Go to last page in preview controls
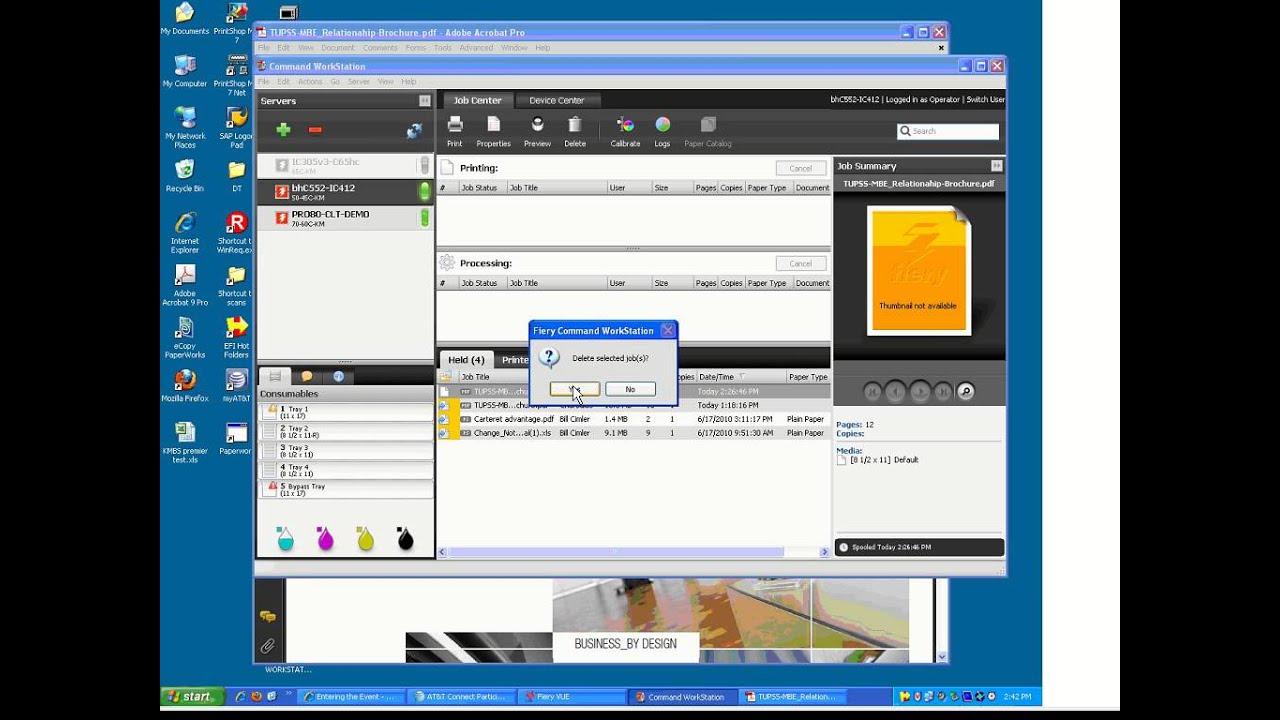The height and width of the screenshot is (720, 1280). point(943,392)
